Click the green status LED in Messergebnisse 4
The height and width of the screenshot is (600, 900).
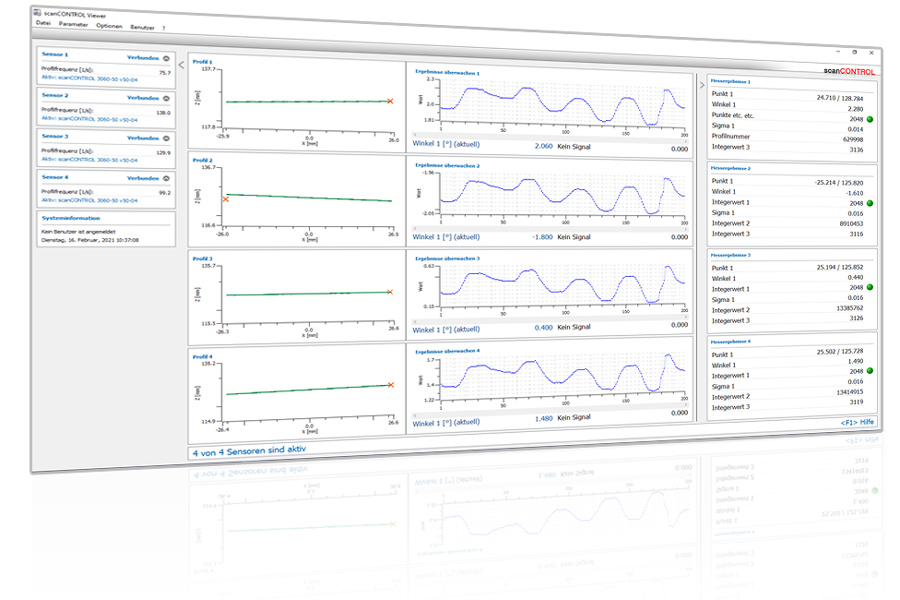[871, 371]
